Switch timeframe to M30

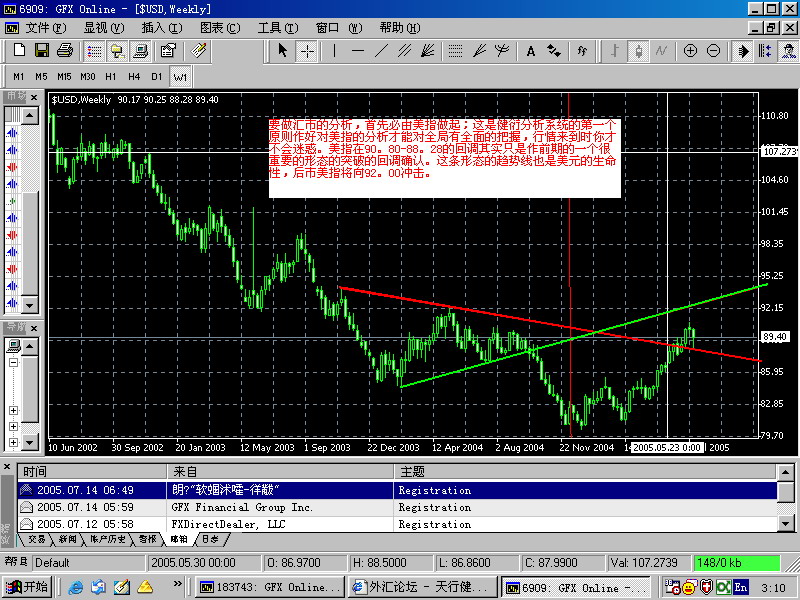click(88, 77)
